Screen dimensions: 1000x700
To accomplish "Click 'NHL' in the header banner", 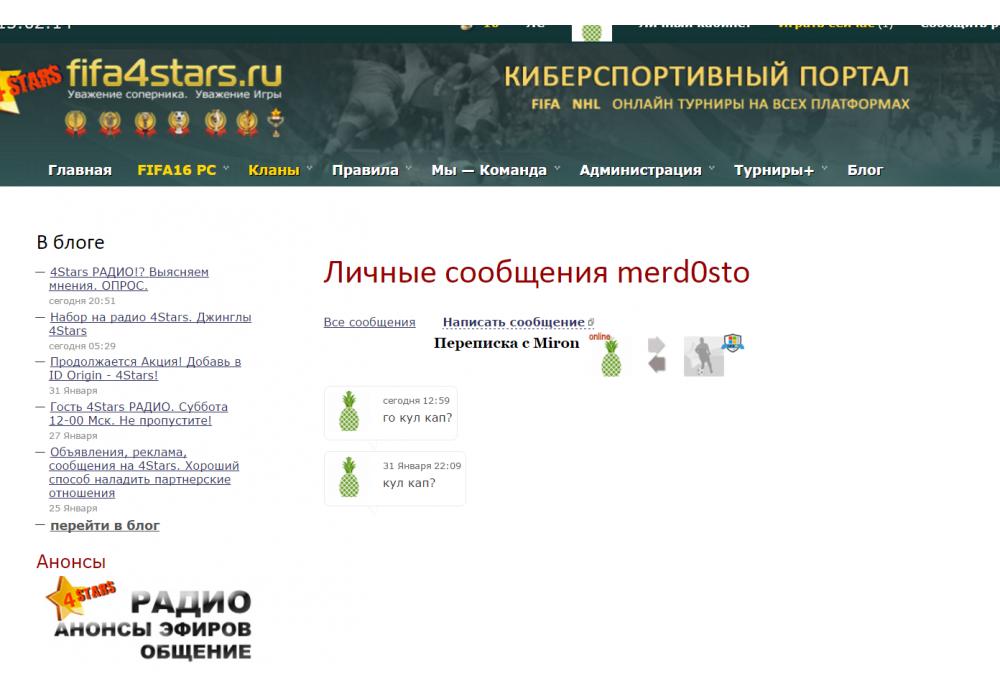I will click(x=585, y=104).
